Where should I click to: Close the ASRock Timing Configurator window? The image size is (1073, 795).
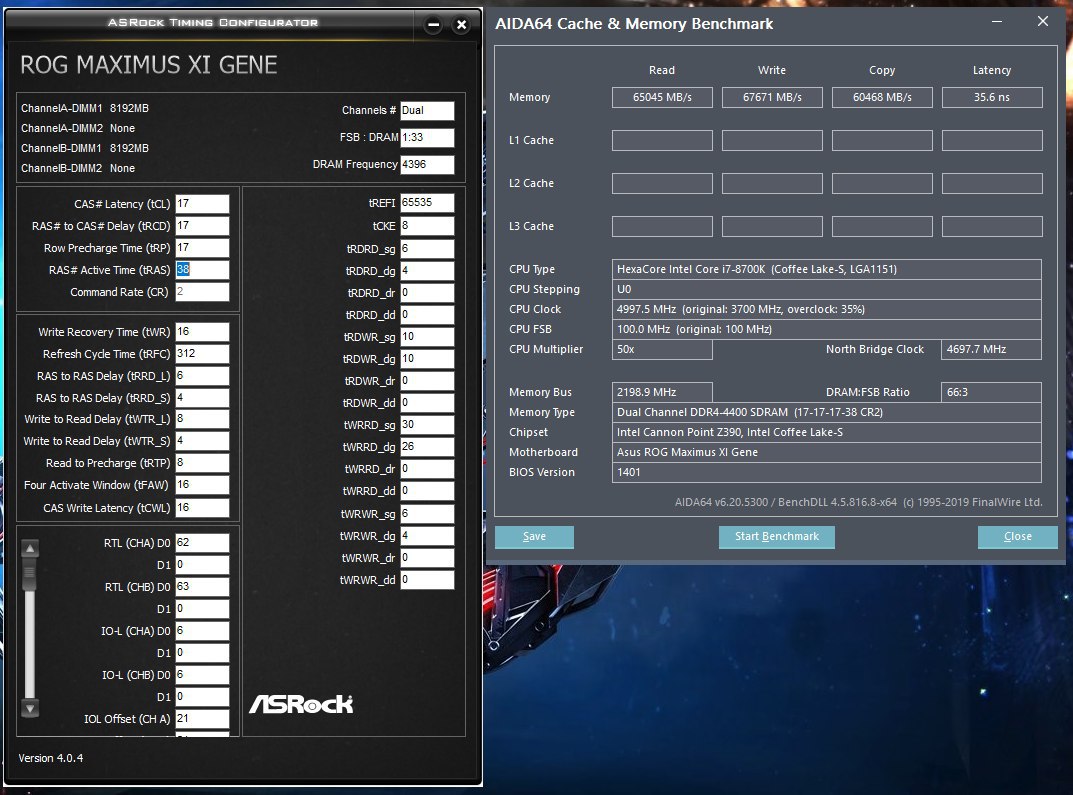pyautogui.click(x=461, y=25)
